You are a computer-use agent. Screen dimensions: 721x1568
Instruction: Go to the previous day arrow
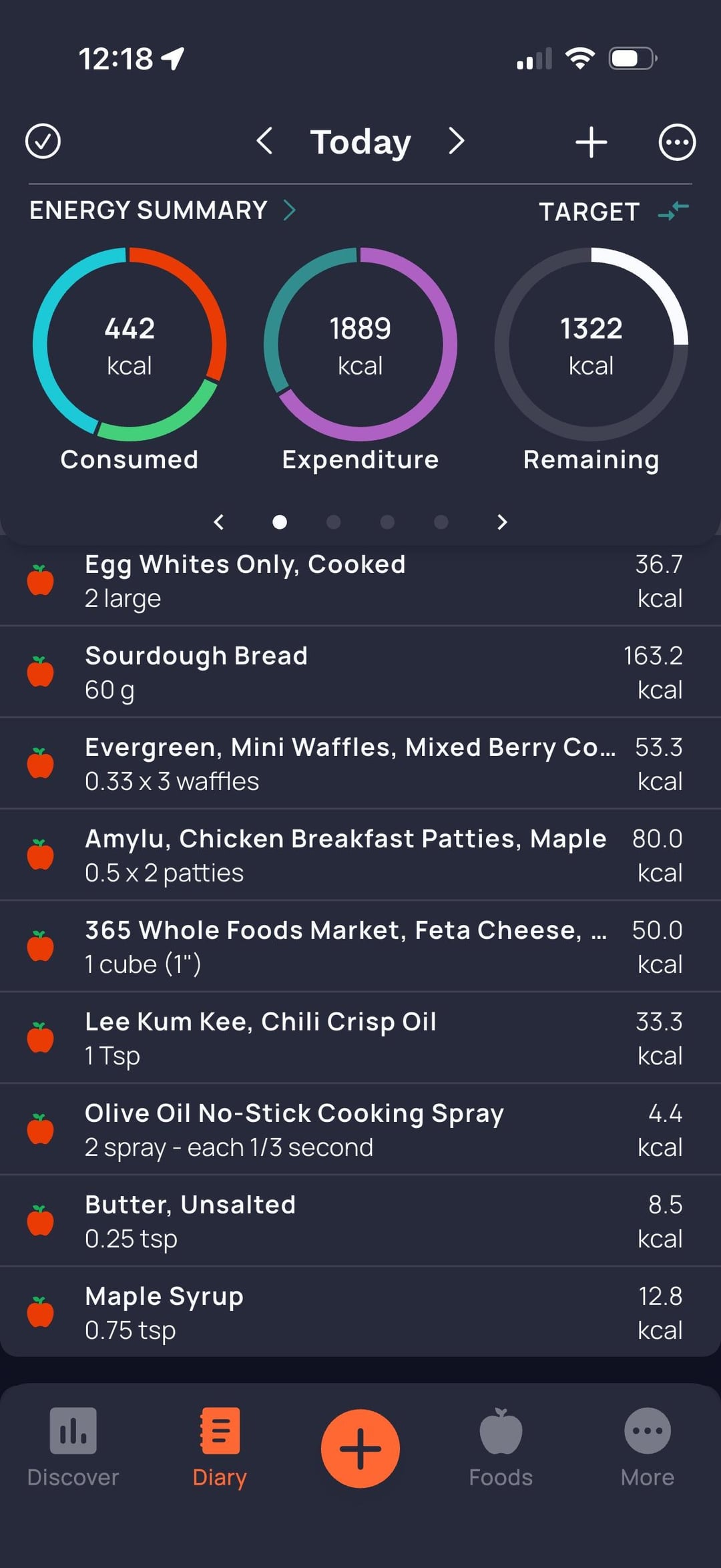264,142
